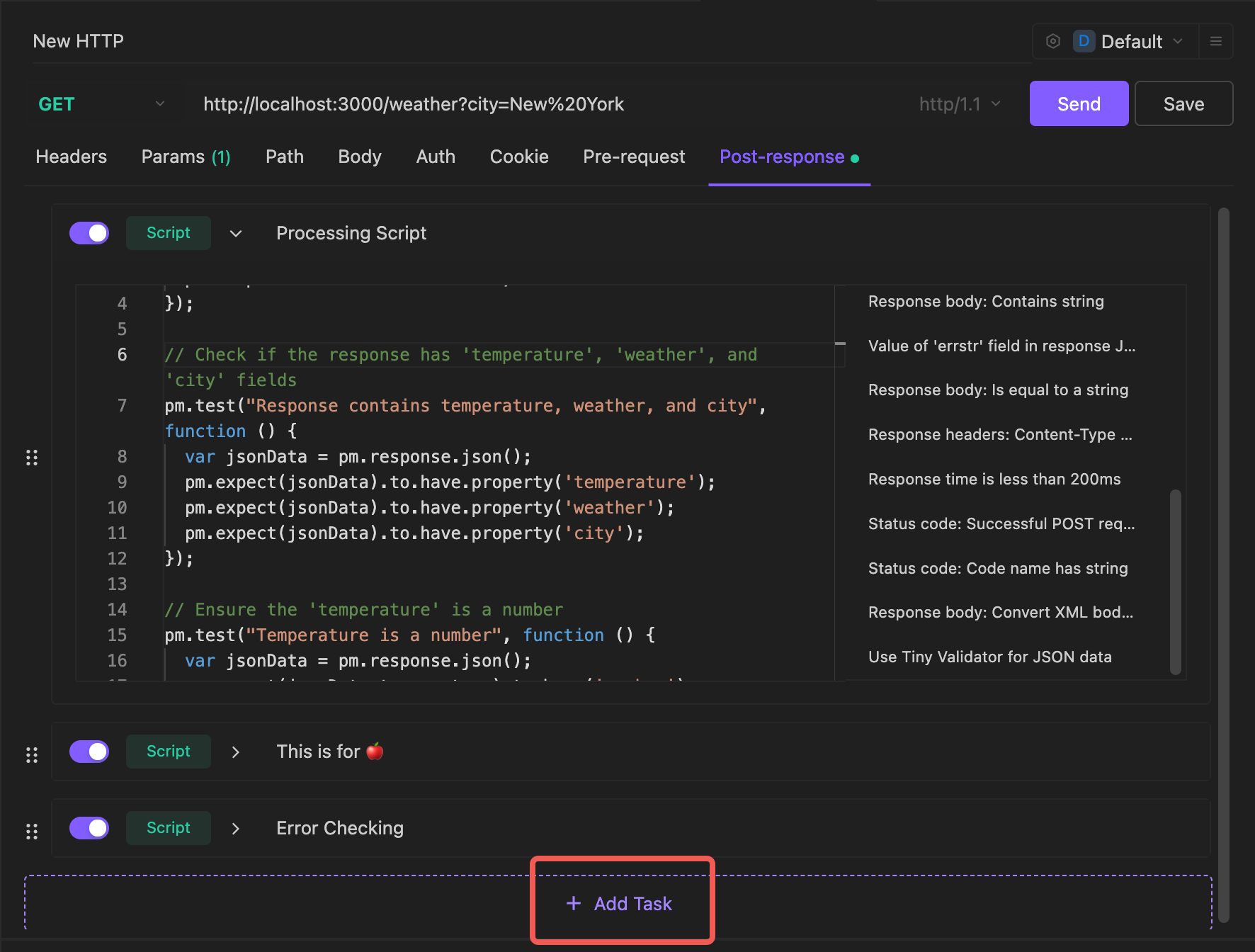
Task: Click line 15 'Temperature is a number' test
Action: [x=410, y=635]
